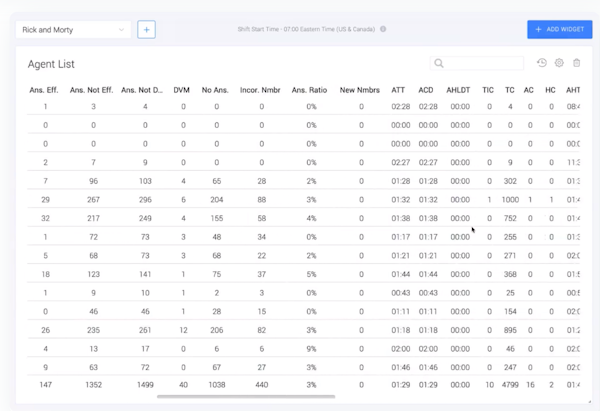The height and width of the screenshot is (411, 600).
Task: Click the add dashboard plus icon
Action: (146, 30)
